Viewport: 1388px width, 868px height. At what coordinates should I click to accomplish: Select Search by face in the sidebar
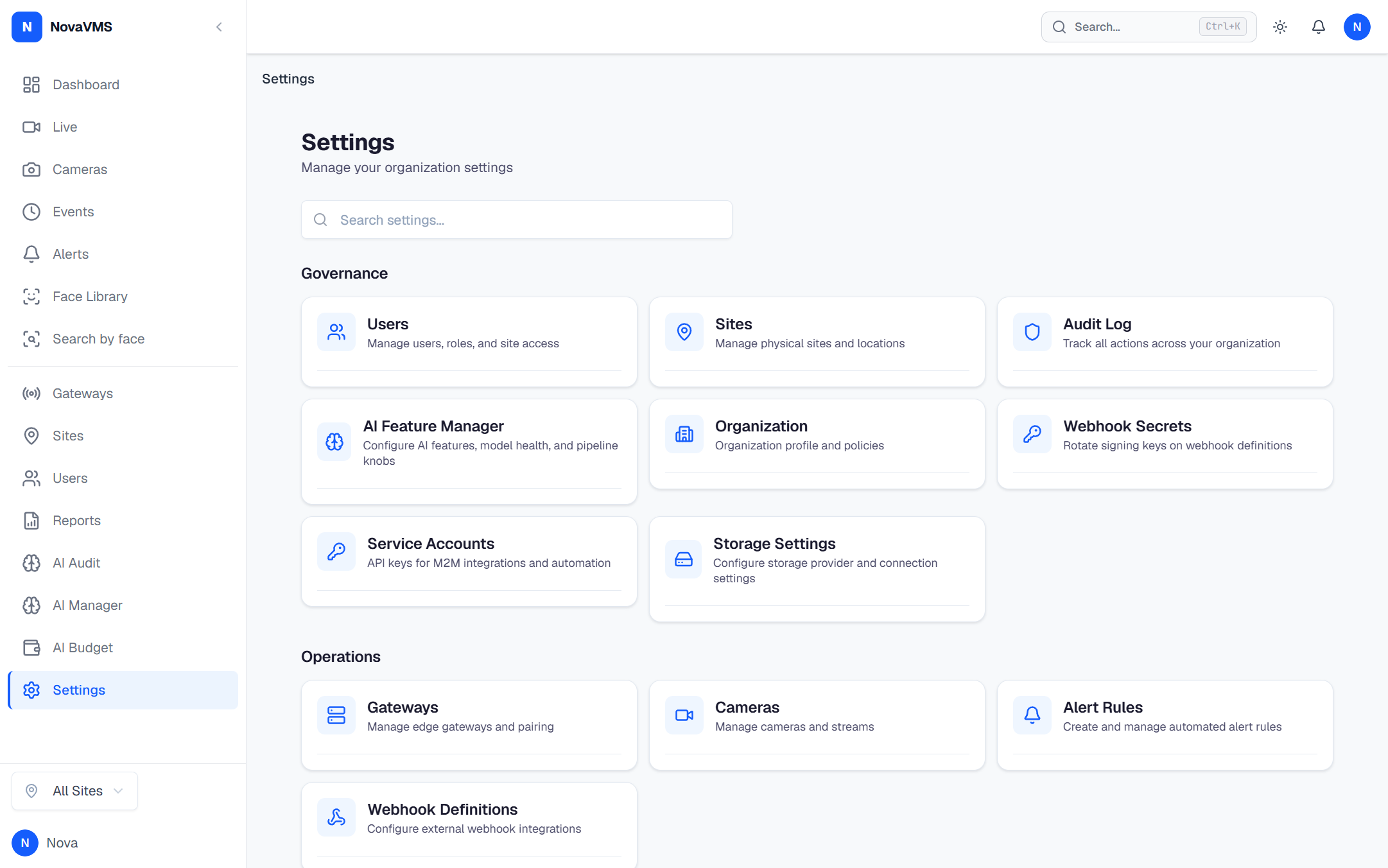coord(123,339)
